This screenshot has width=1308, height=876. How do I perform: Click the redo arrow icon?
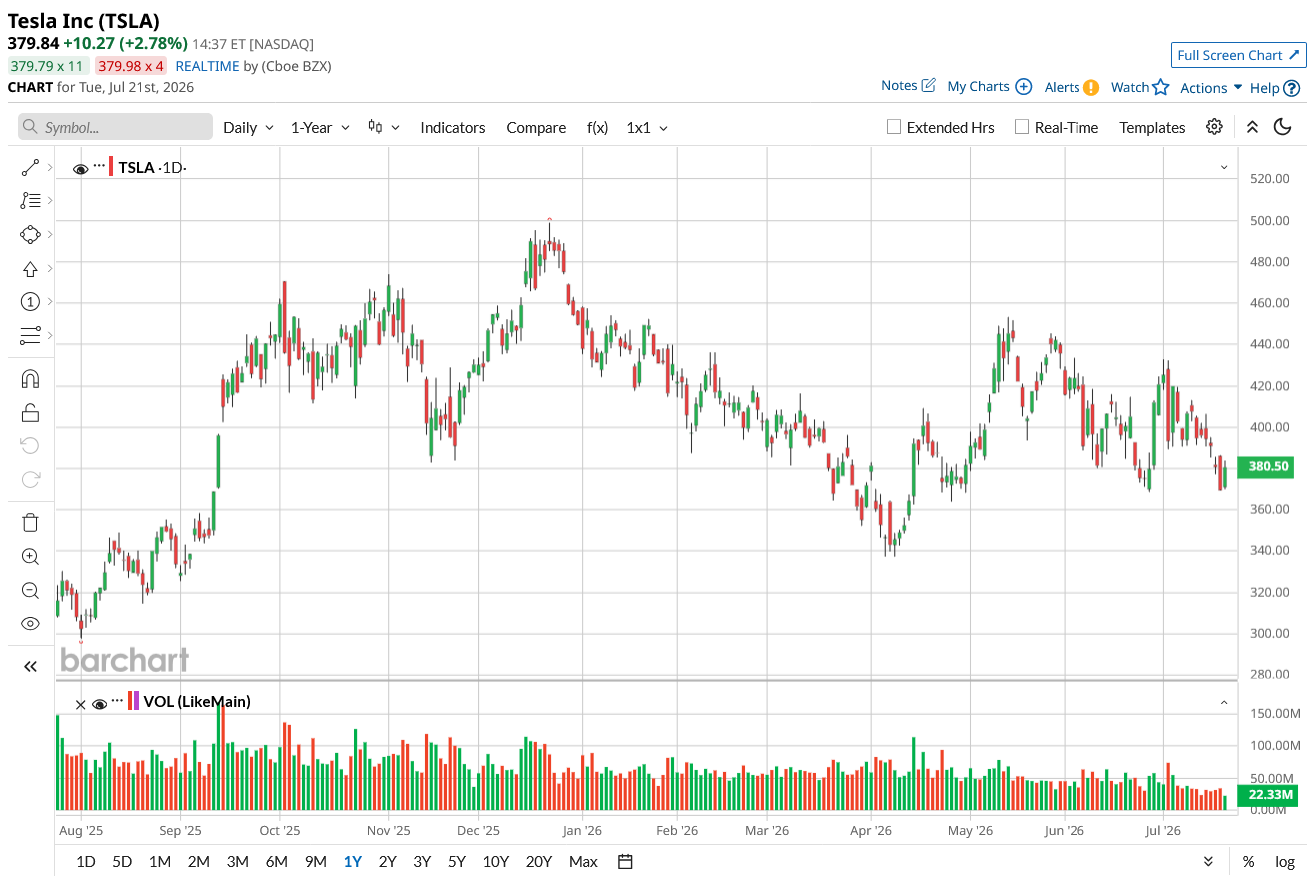[x=30, y=478]
